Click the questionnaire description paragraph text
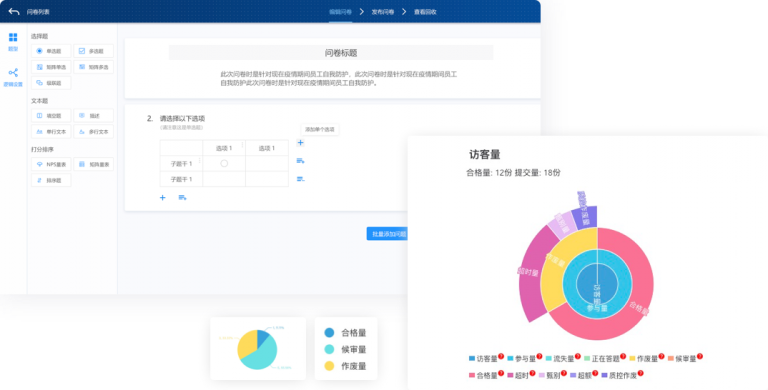Viewport: 768px width, 390px height. click(x=338, y=78)
